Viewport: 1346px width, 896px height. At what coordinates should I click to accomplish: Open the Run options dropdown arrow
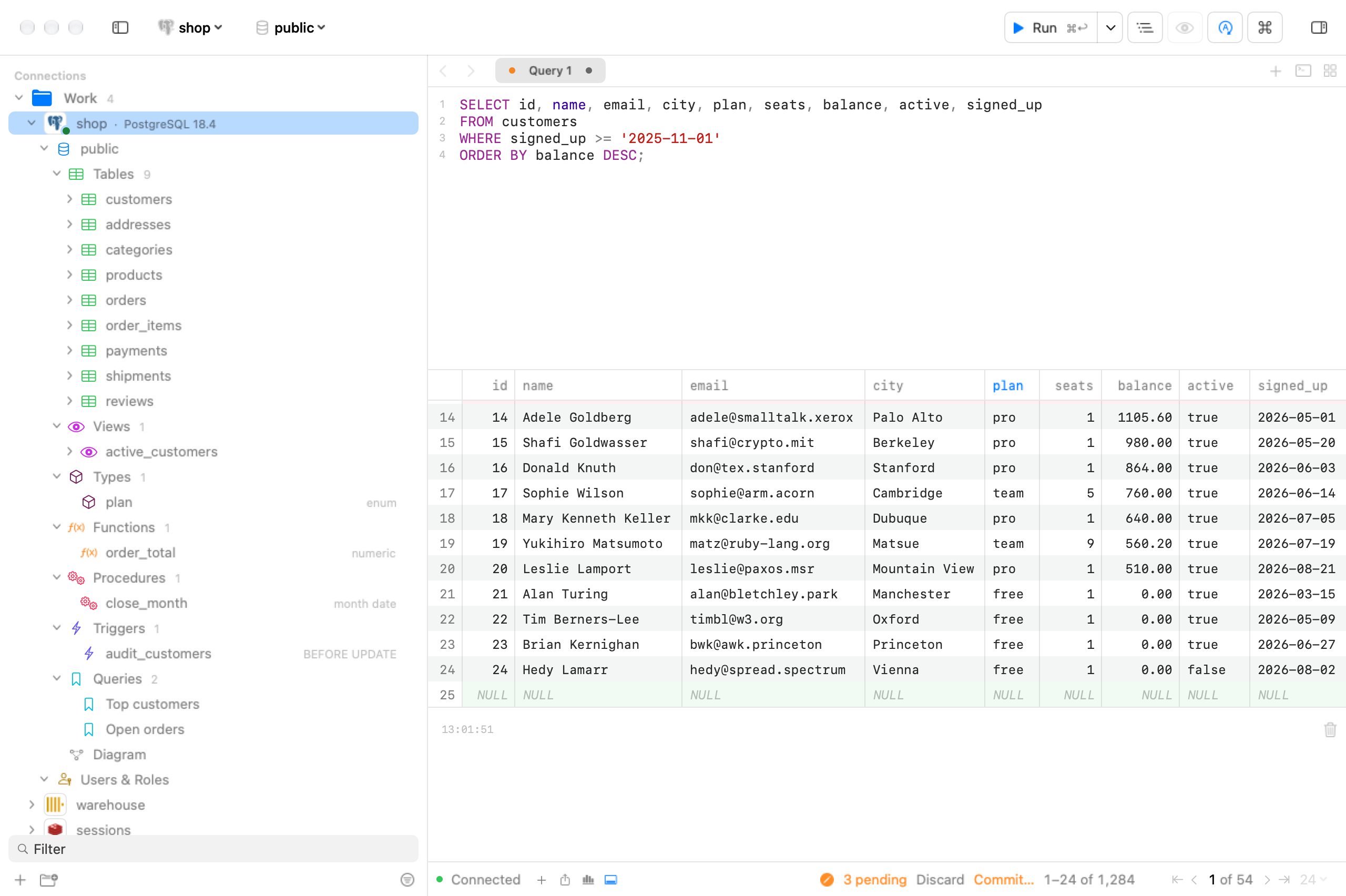[x=1110, y=27]
